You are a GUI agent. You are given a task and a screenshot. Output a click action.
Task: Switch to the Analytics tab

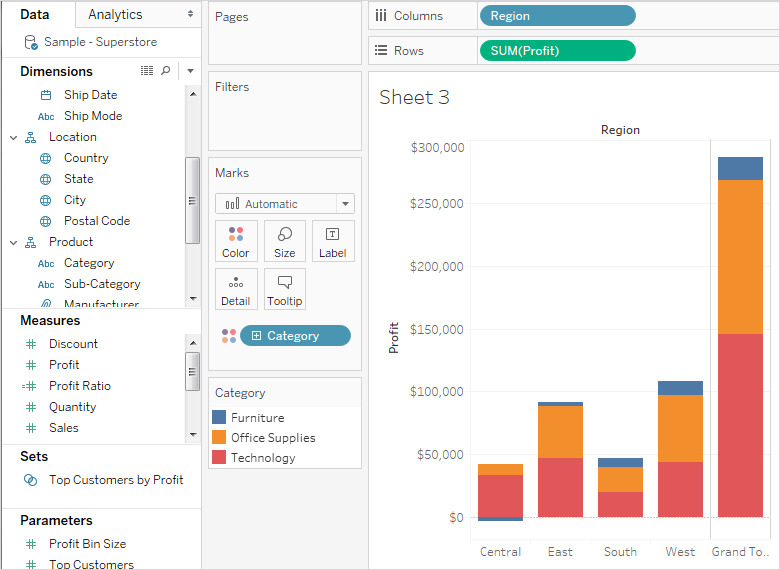point(115,14)
